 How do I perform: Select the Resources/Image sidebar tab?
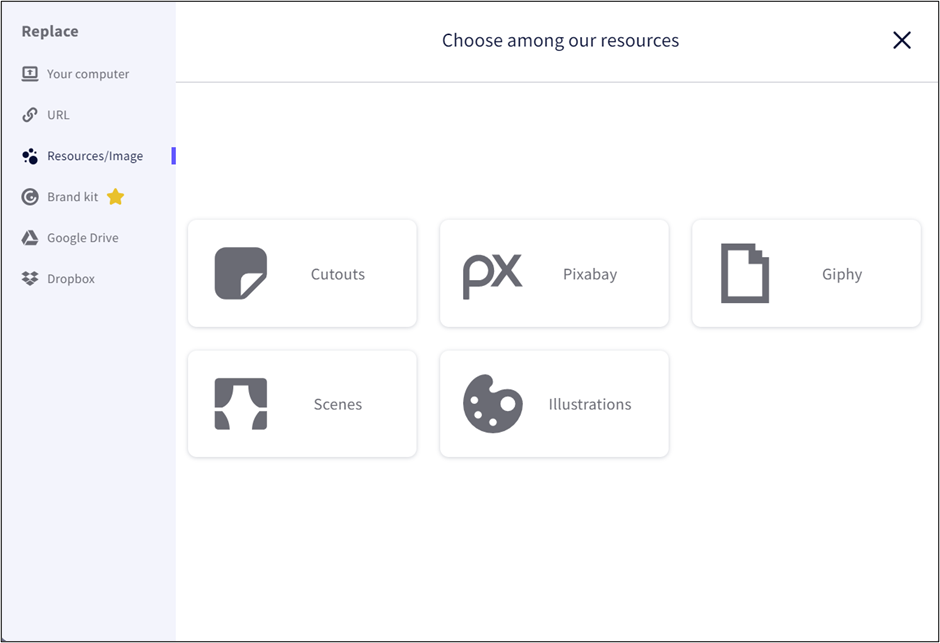(95, 156)
